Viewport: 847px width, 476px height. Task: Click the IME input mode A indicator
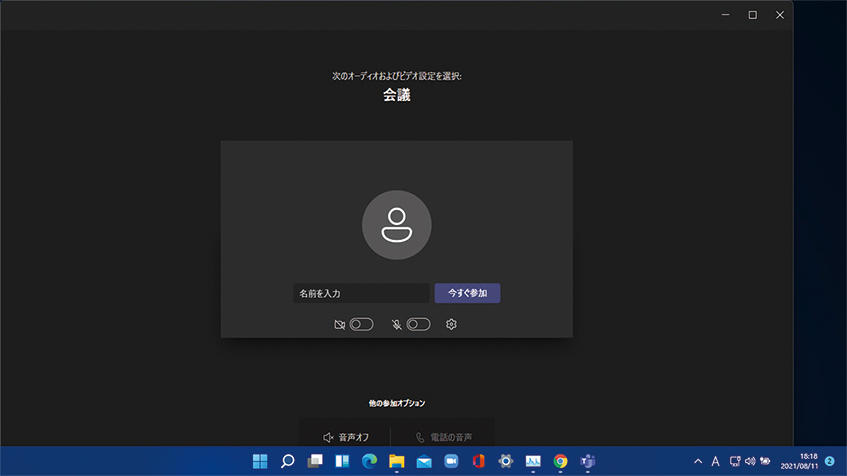coord(715,461)
